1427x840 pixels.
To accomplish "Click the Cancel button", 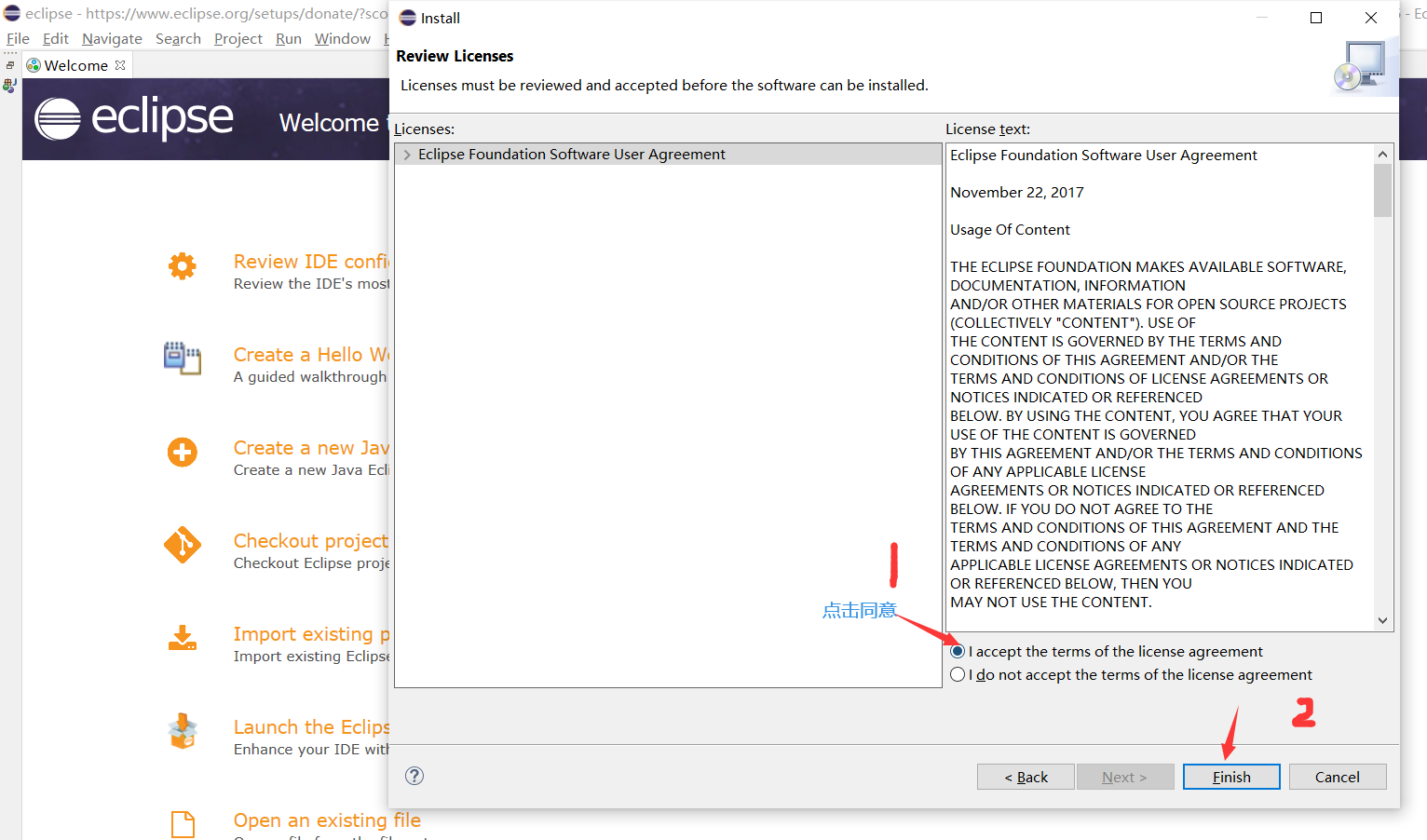I will point(1338,777).
